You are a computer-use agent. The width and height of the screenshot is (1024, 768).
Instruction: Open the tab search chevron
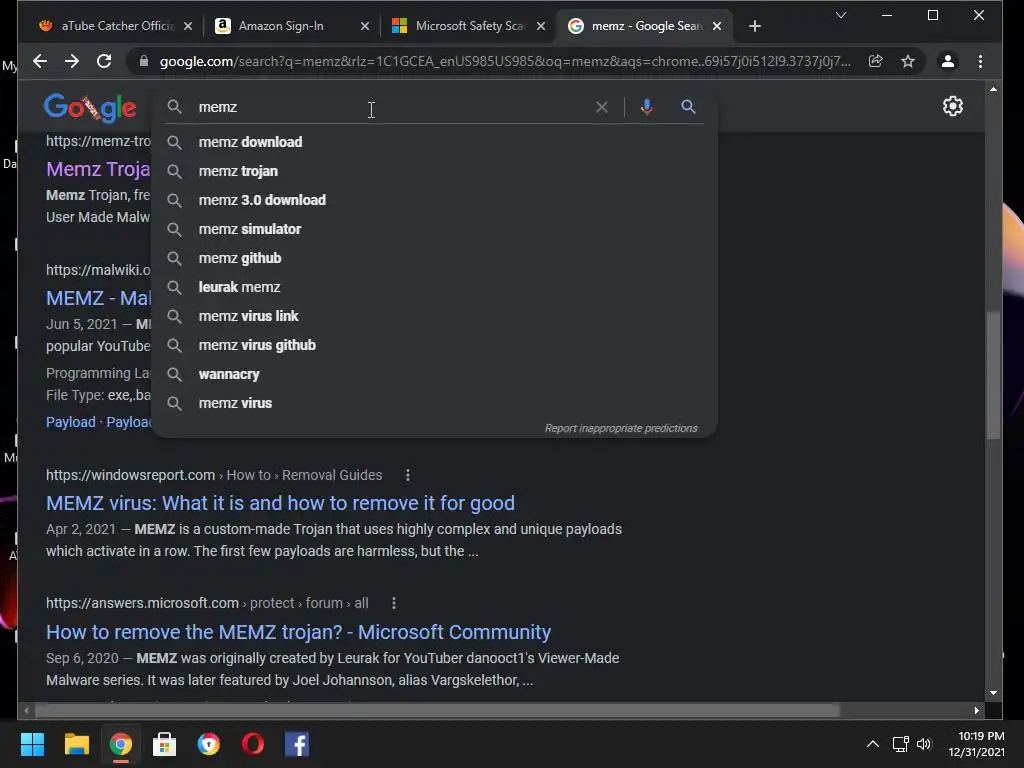coord(841,15)
